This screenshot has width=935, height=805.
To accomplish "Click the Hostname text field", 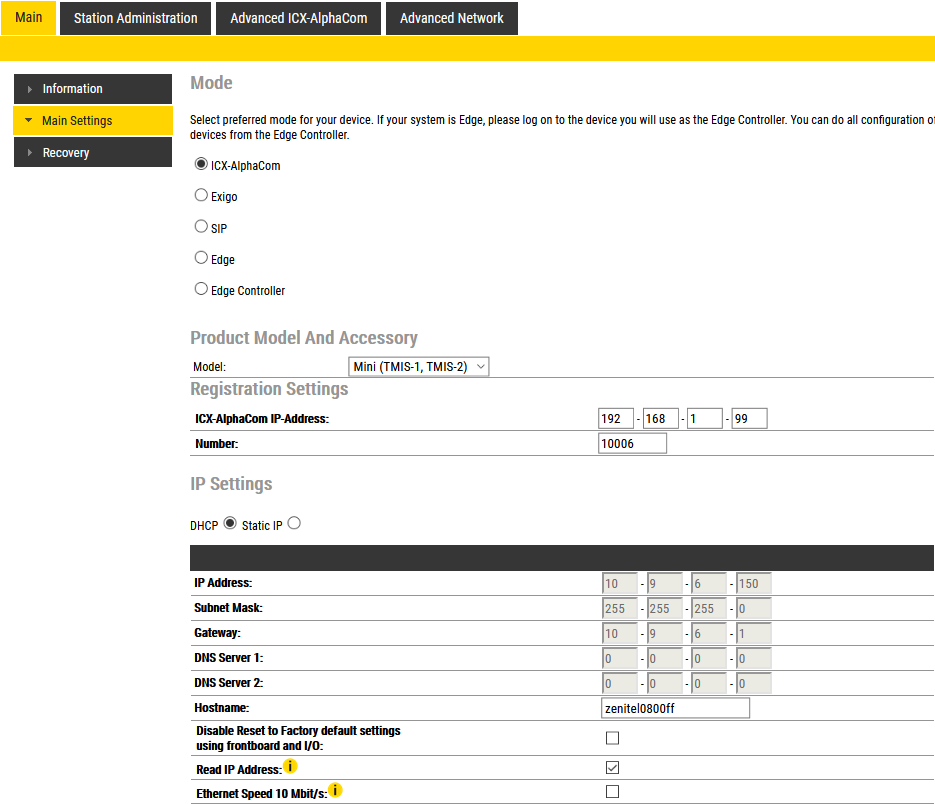I will pos(674,708).
